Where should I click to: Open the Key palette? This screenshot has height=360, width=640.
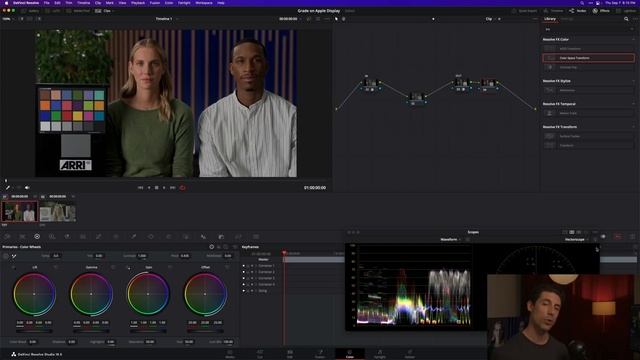pyautogui.click(x=221, y=236)
